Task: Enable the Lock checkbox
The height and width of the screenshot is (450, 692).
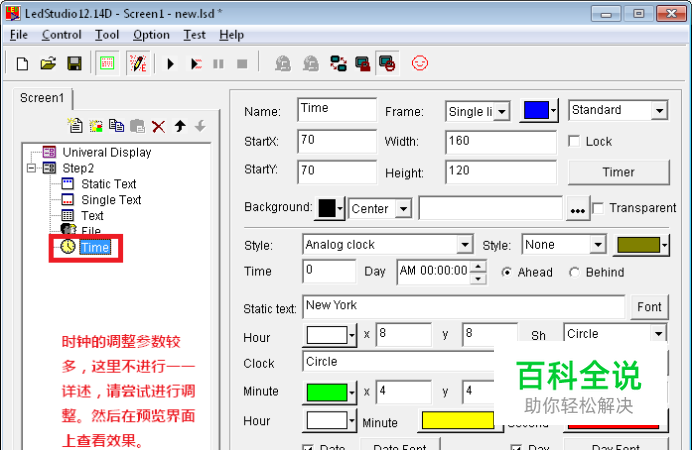Action: point(574,142)
